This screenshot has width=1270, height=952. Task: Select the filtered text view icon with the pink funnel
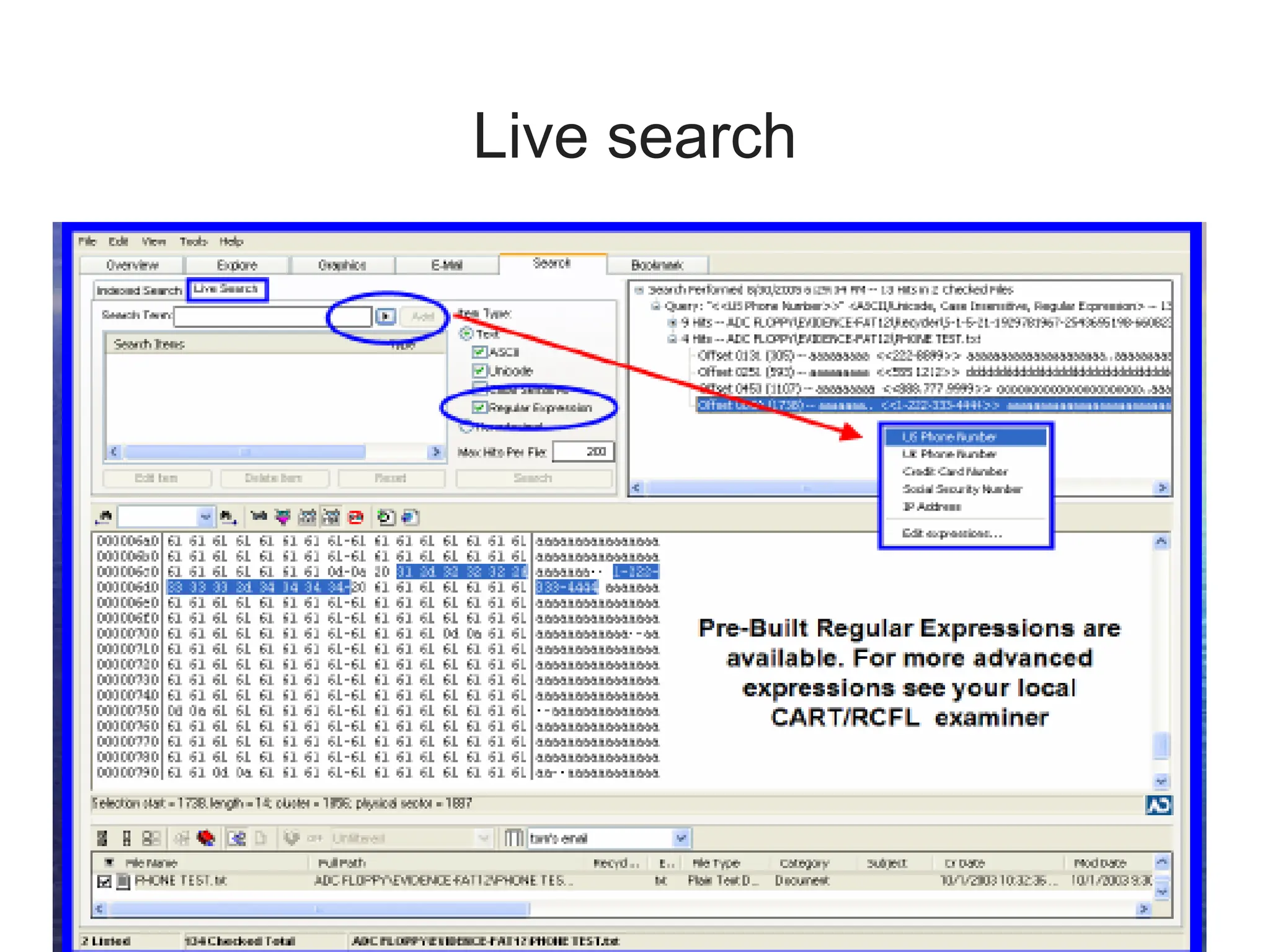(x=283, y=516)
